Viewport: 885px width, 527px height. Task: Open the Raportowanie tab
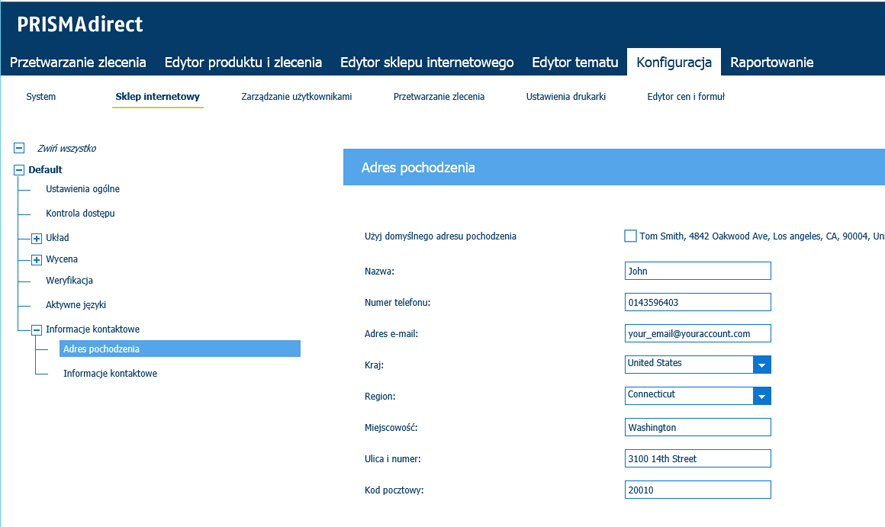pos(772,62)
